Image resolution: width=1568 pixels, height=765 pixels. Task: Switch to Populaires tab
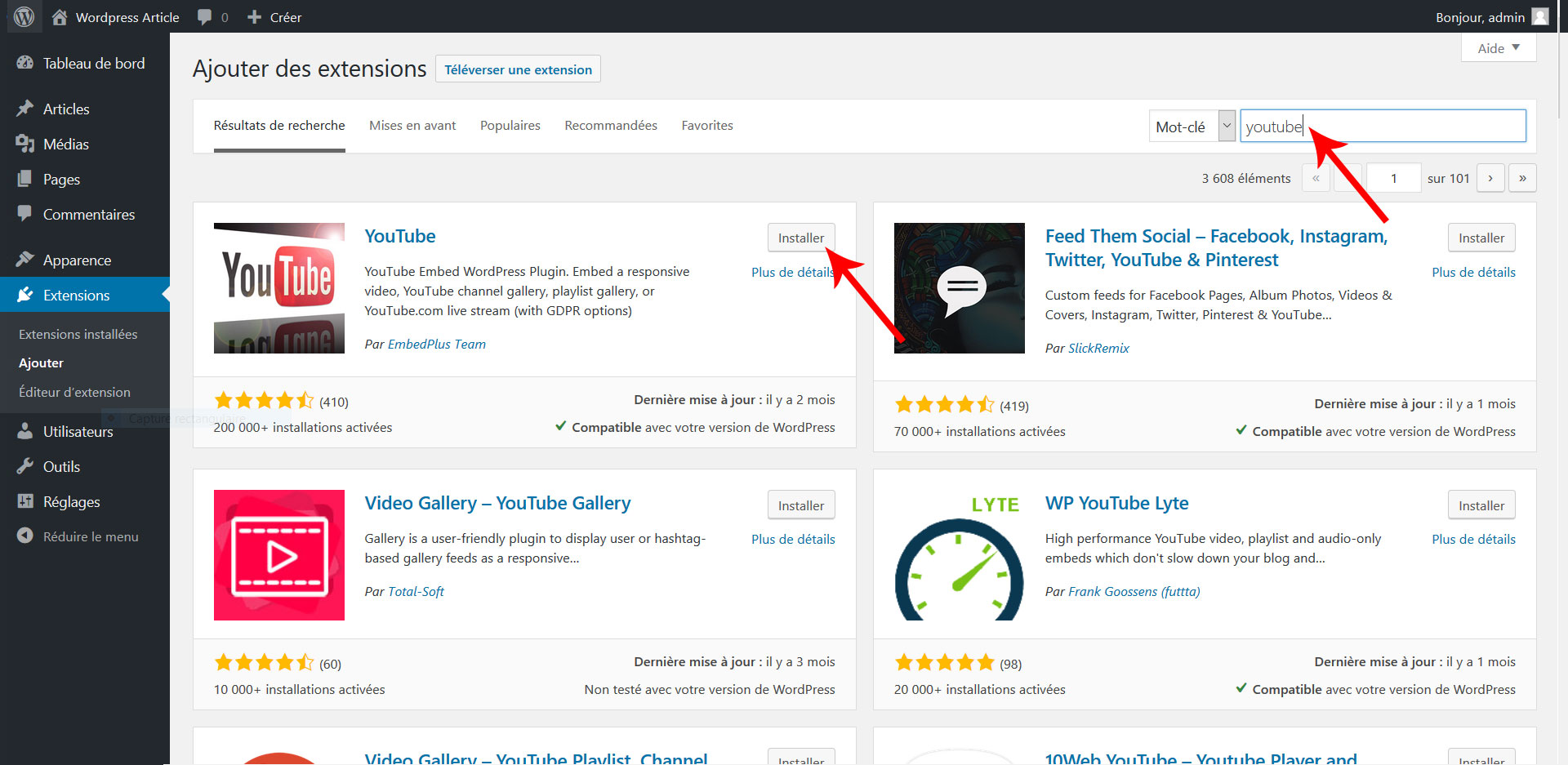[x=510, y=126]
